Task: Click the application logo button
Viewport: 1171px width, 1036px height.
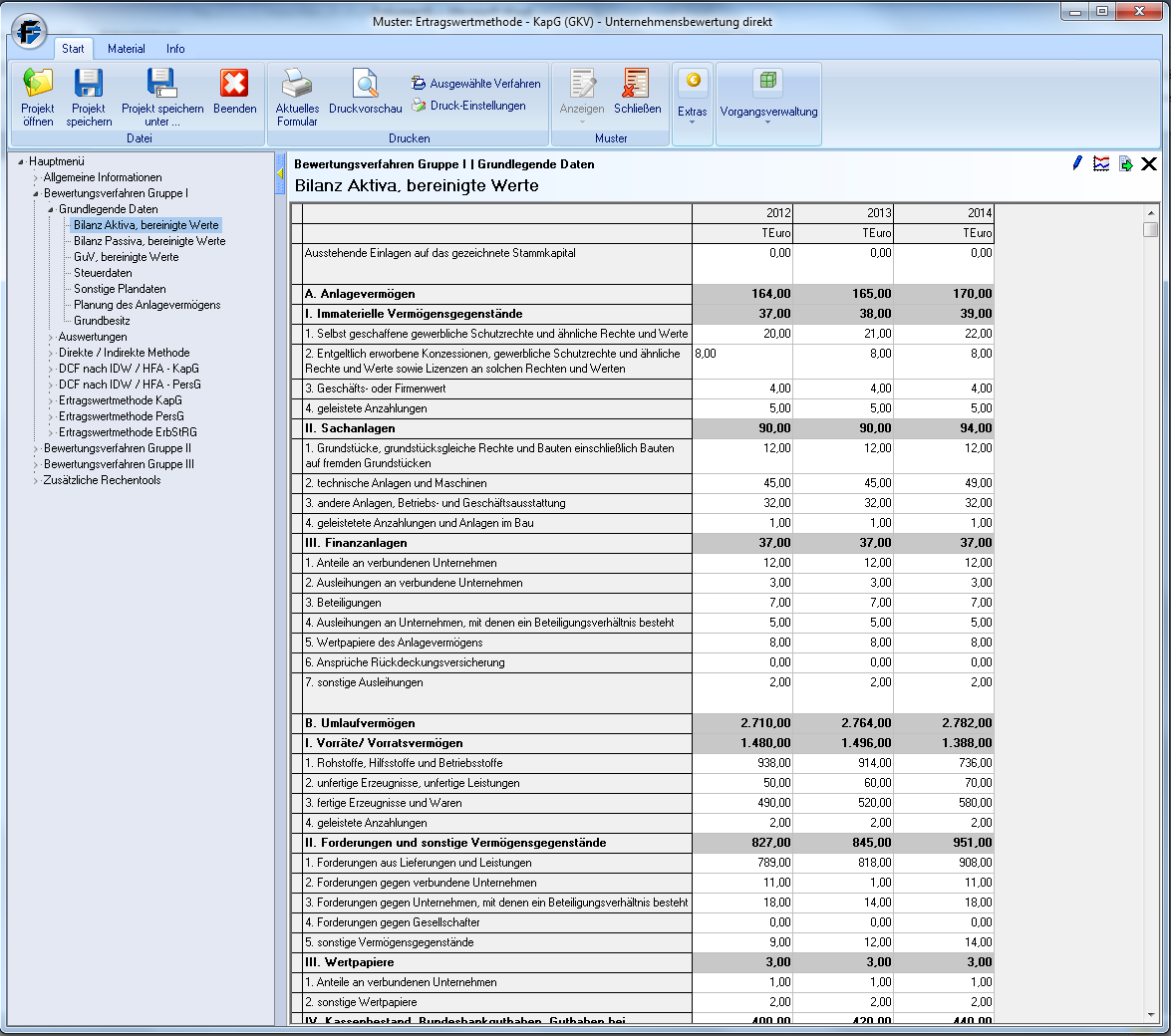Action: pos(30,31)
